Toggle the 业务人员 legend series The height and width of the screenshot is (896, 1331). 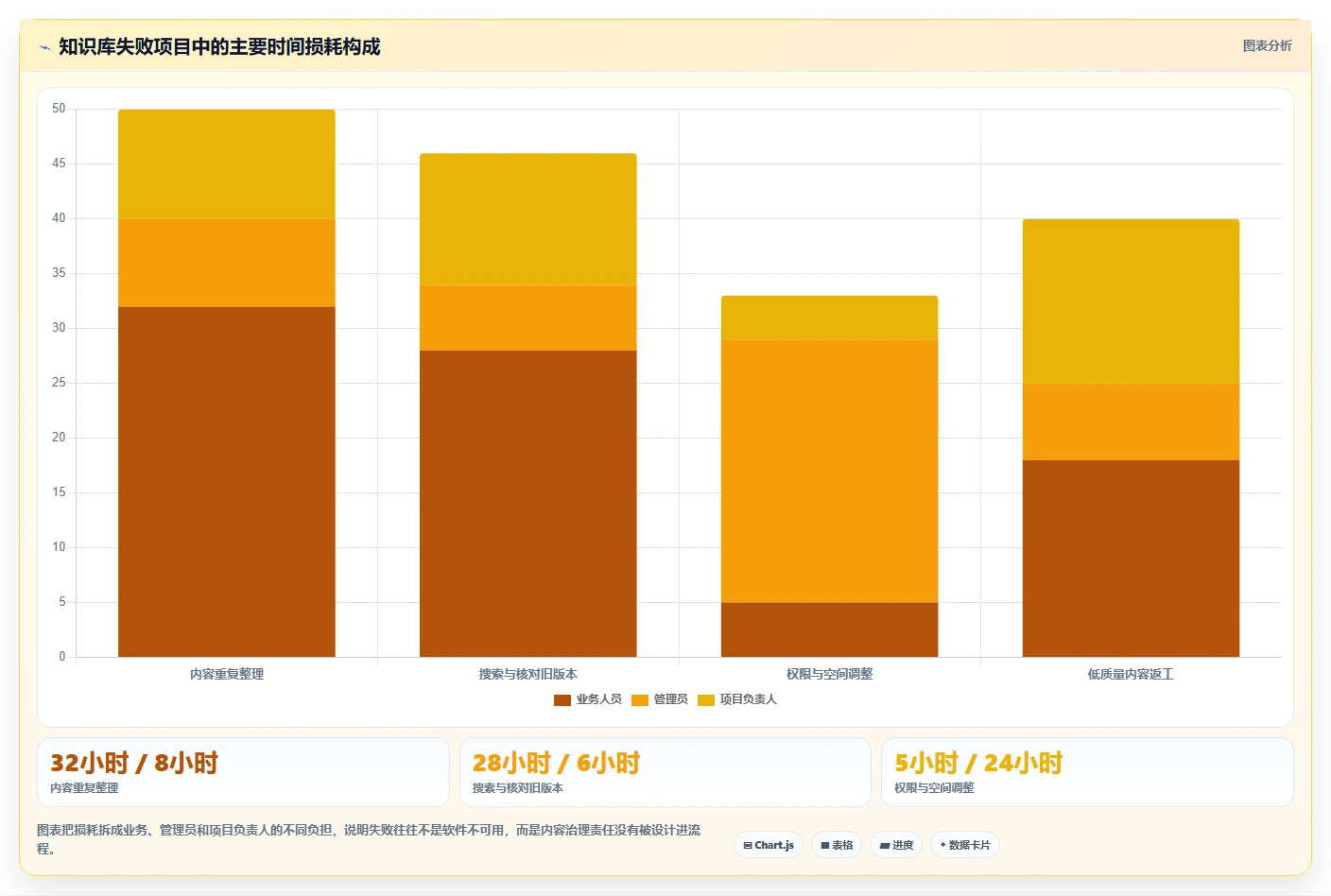tap(588, 699)
